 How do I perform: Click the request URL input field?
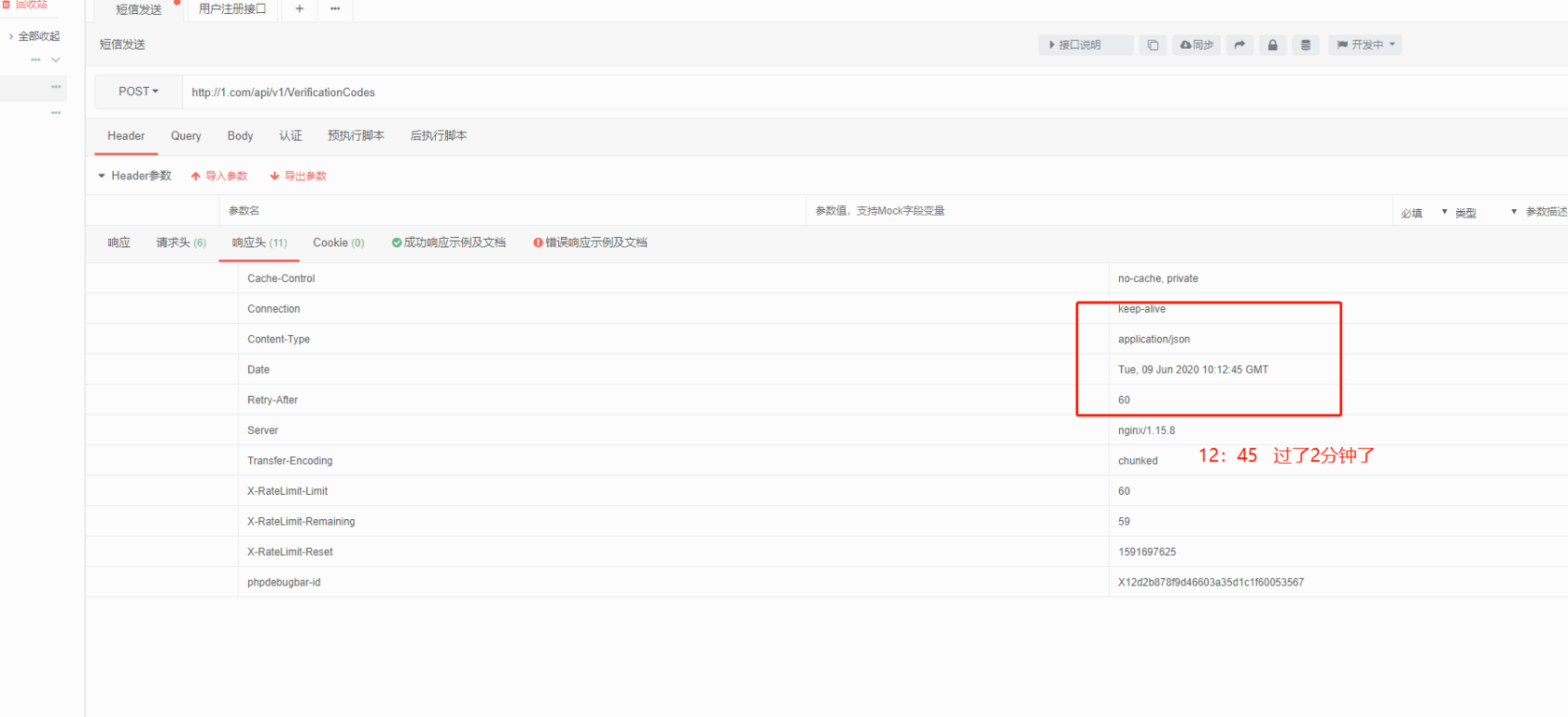[x=875, y=92]
